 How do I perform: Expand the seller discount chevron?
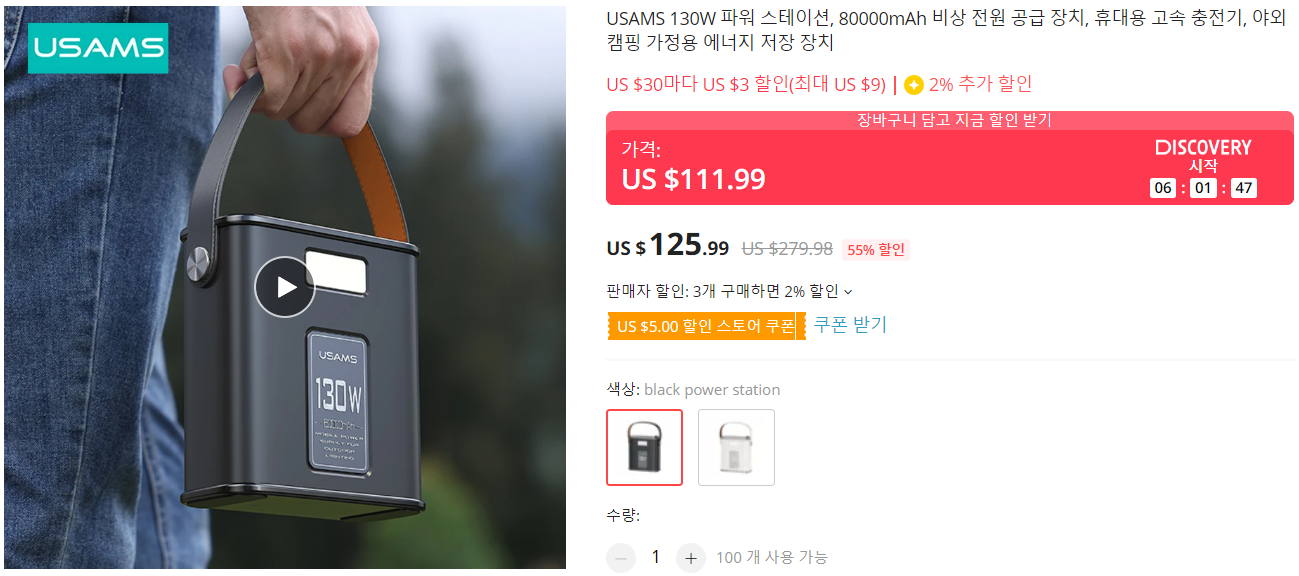pos(849,292)
